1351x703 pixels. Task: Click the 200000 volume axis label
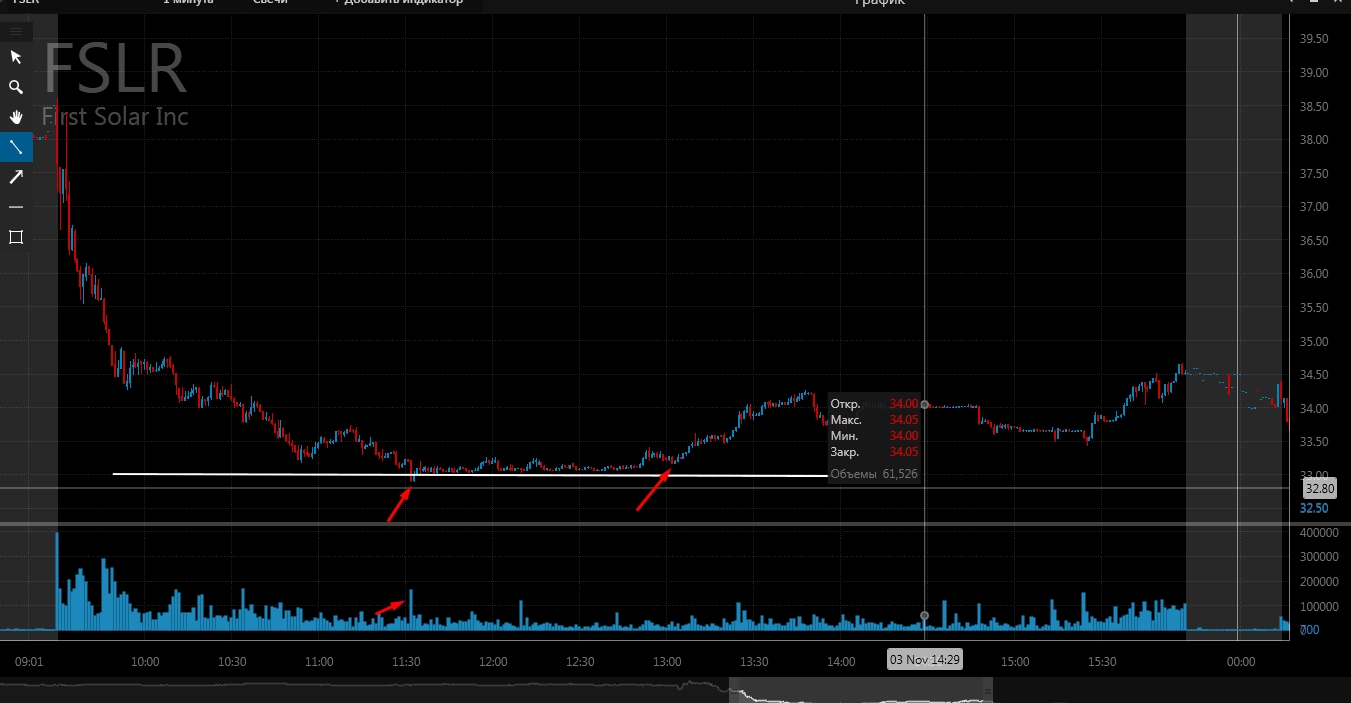(1318, 582)
